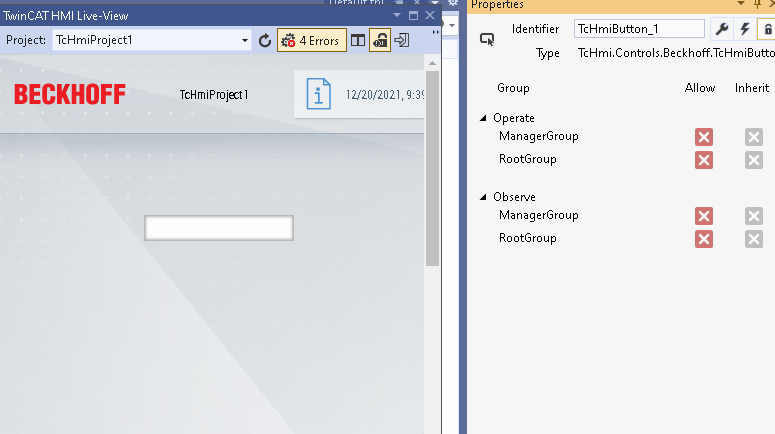Image resolution: width=775 pixels, height=434 pixels.
Task: Open the Project combo box TcHmiProject1
Action: click(152, 40)
